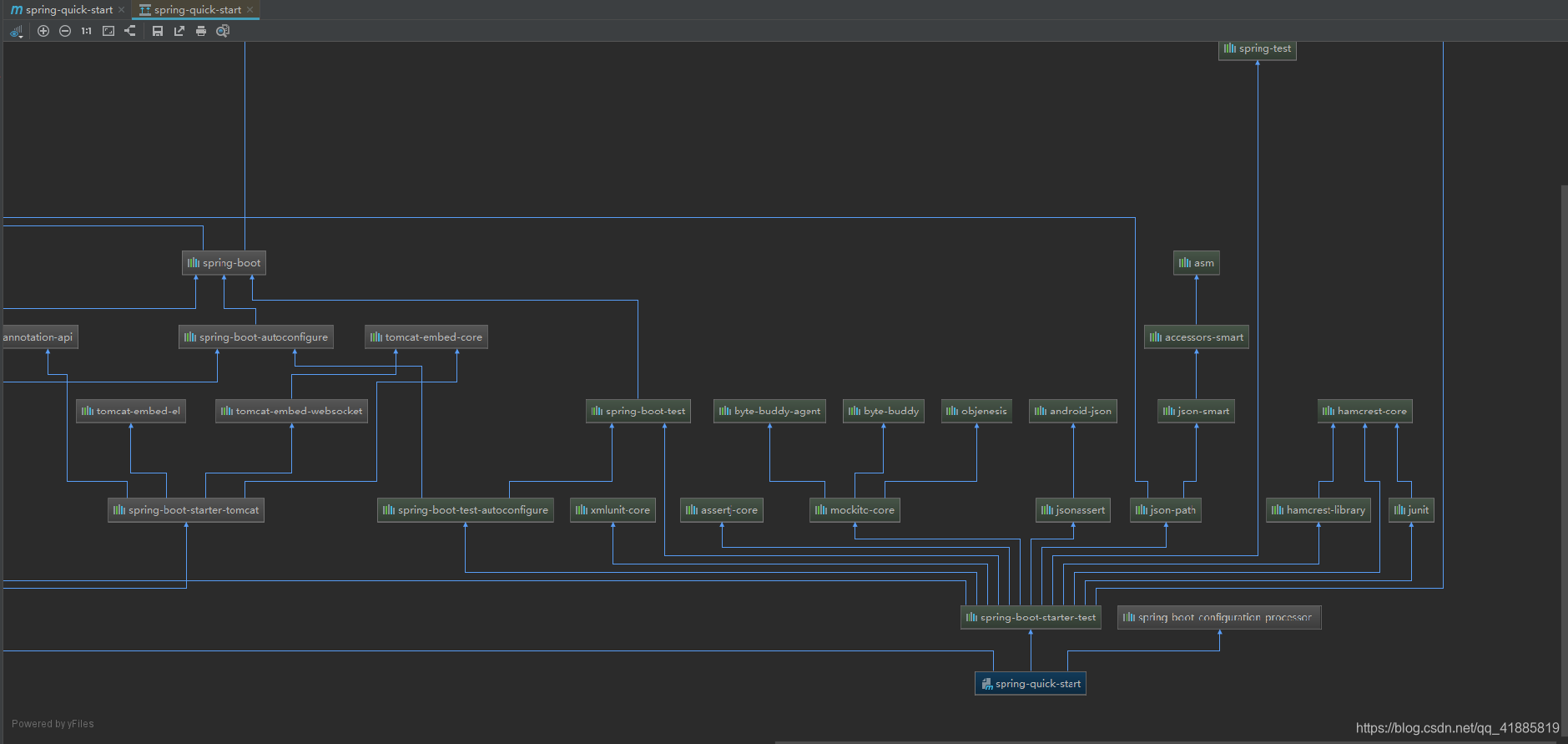Click the vertical scrollbar of the diagram

[x=1564, y=459]
